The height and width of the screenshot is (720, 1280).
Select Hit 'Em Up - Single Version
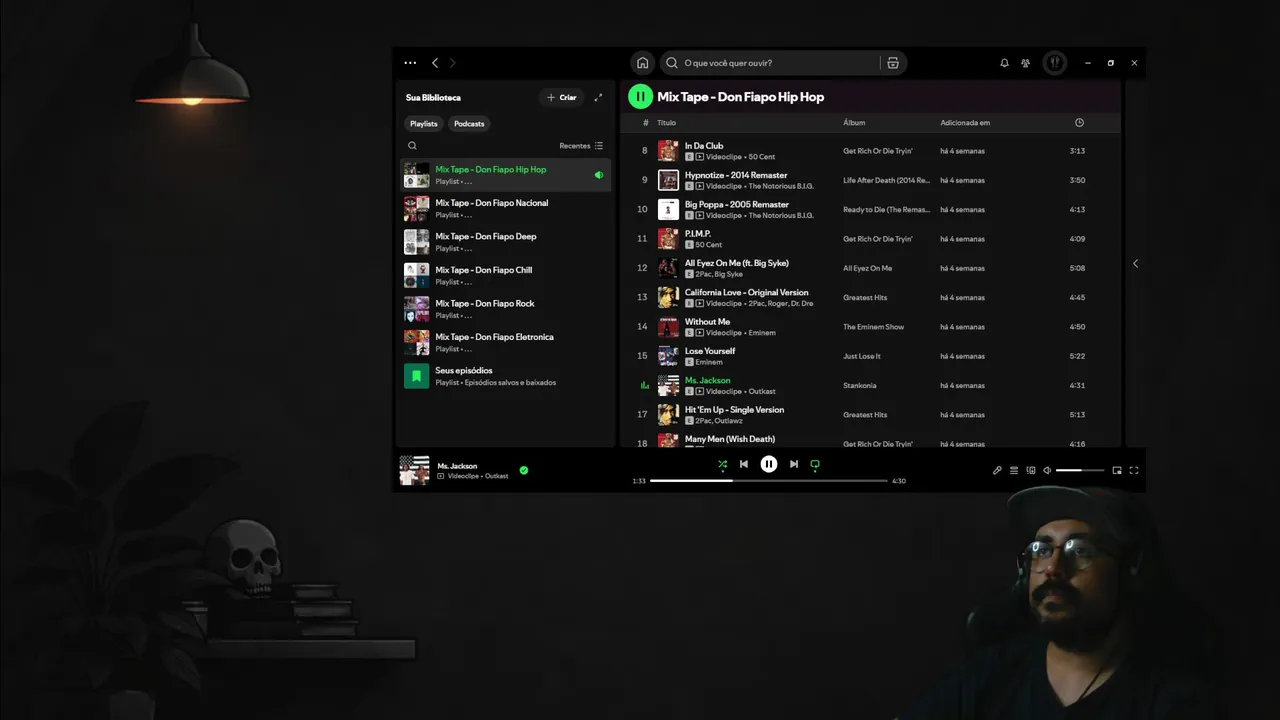(x=870, y=415)
